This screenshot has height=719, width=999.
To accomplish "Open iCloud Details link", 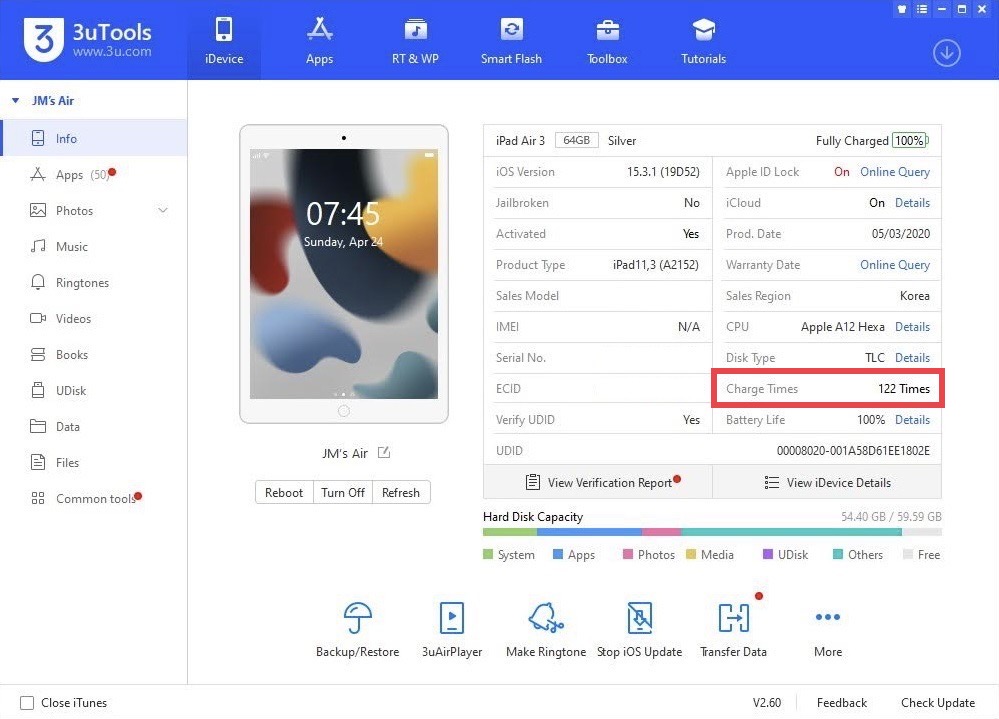I will coord(912,203).
